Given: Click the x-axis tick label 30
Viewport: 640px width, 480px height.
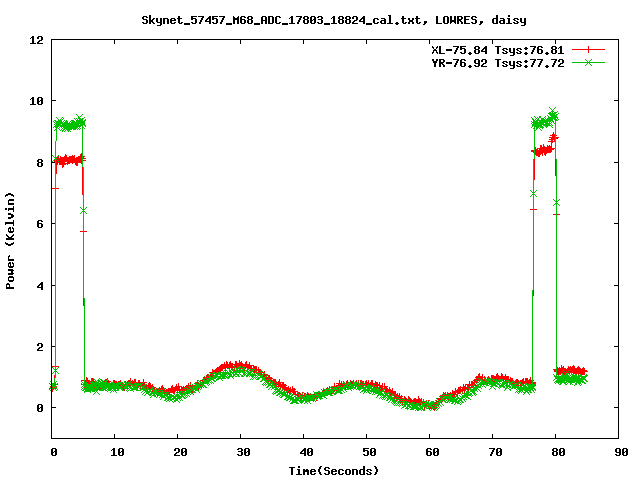Looking at the screenshot, I should (x=243, y=452).
